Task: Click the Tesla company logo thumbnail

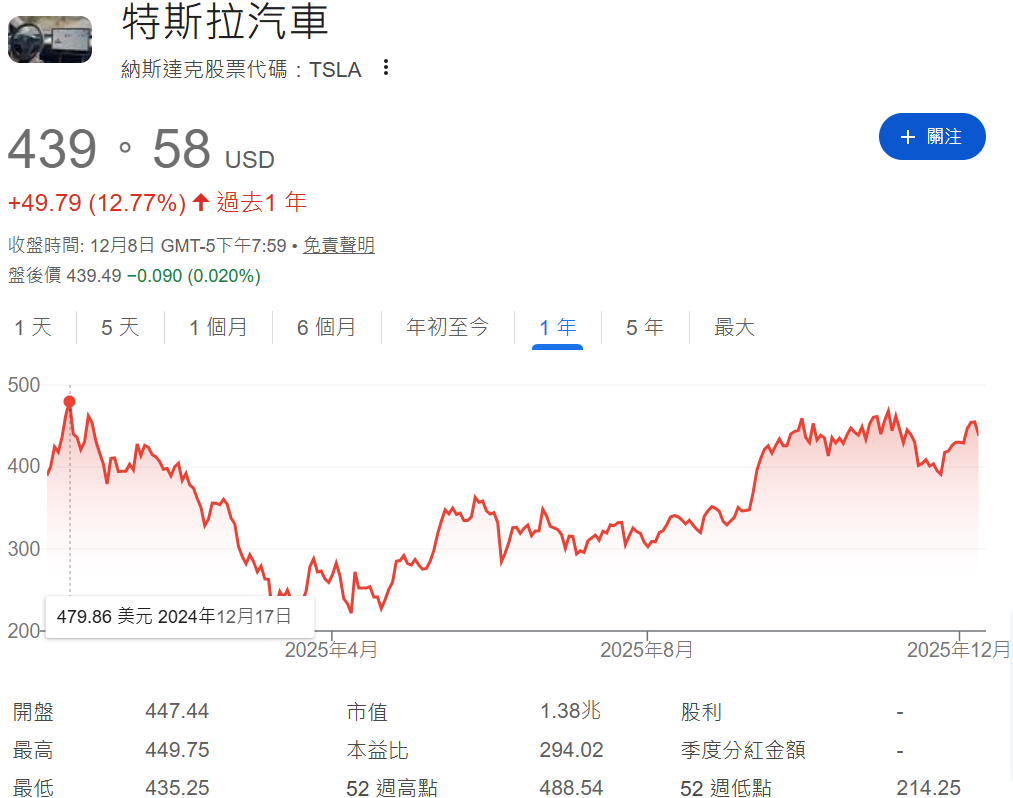Action: tap(50, 40)
